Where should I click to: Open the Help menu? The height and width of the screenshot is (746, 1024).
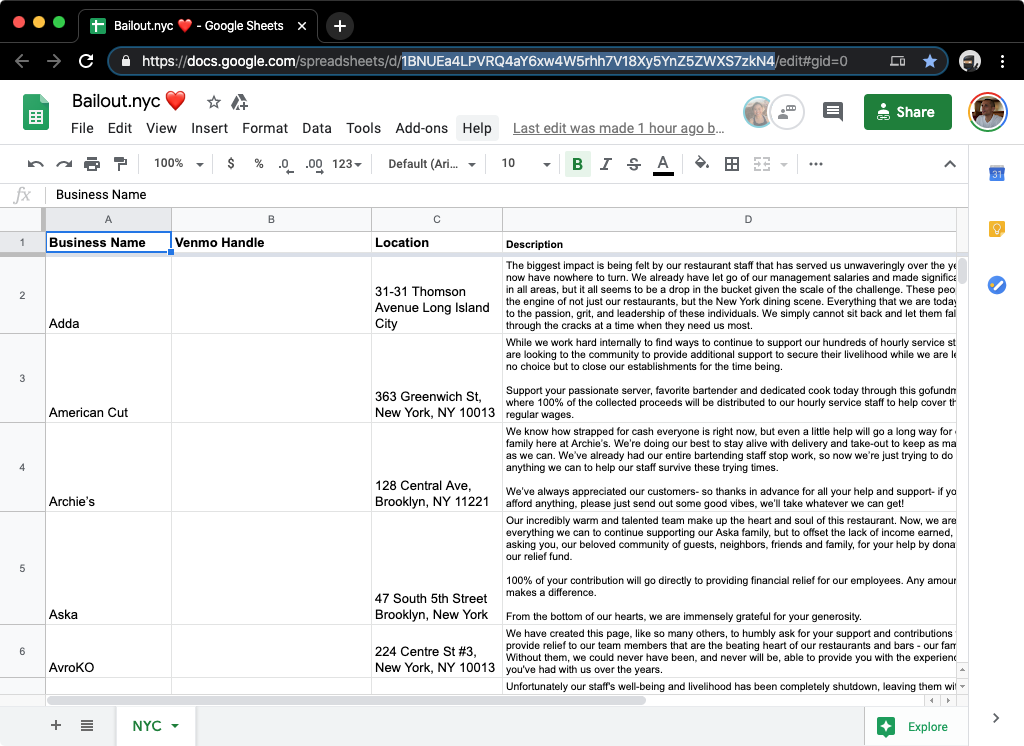click(477, 128)
